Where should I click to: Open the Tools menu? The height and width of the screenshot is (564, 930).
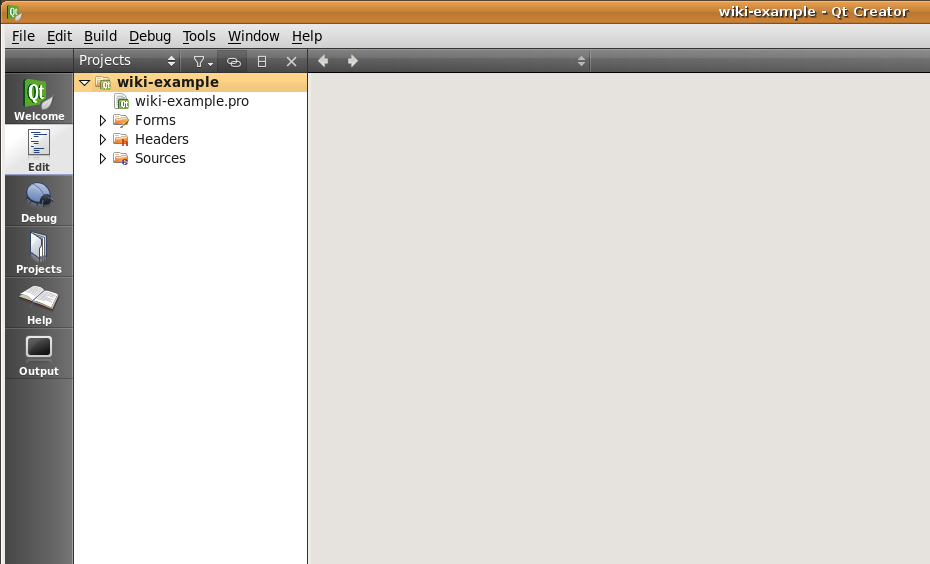tap(199, 36)
